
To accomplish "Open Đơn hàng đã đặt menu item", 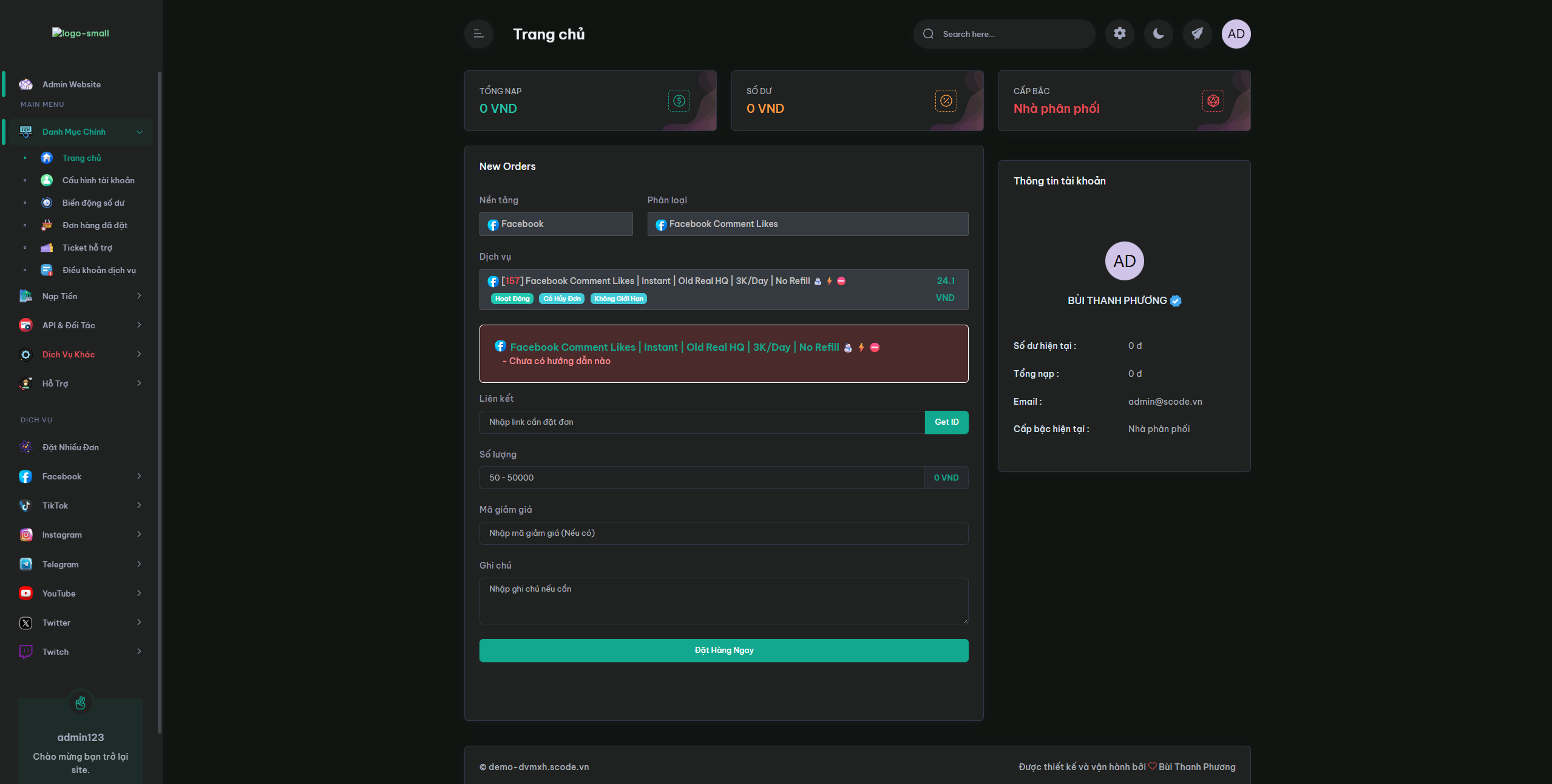I will [x=95, y=225].
